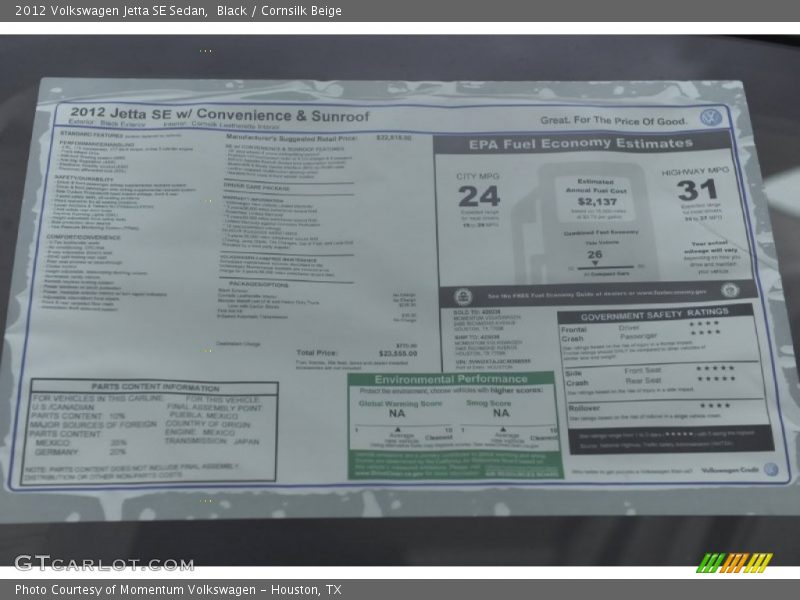Click the 'Frontal Crash' label
The width and height of the screenshot is (800, 600).
click(x=574, y=334)
